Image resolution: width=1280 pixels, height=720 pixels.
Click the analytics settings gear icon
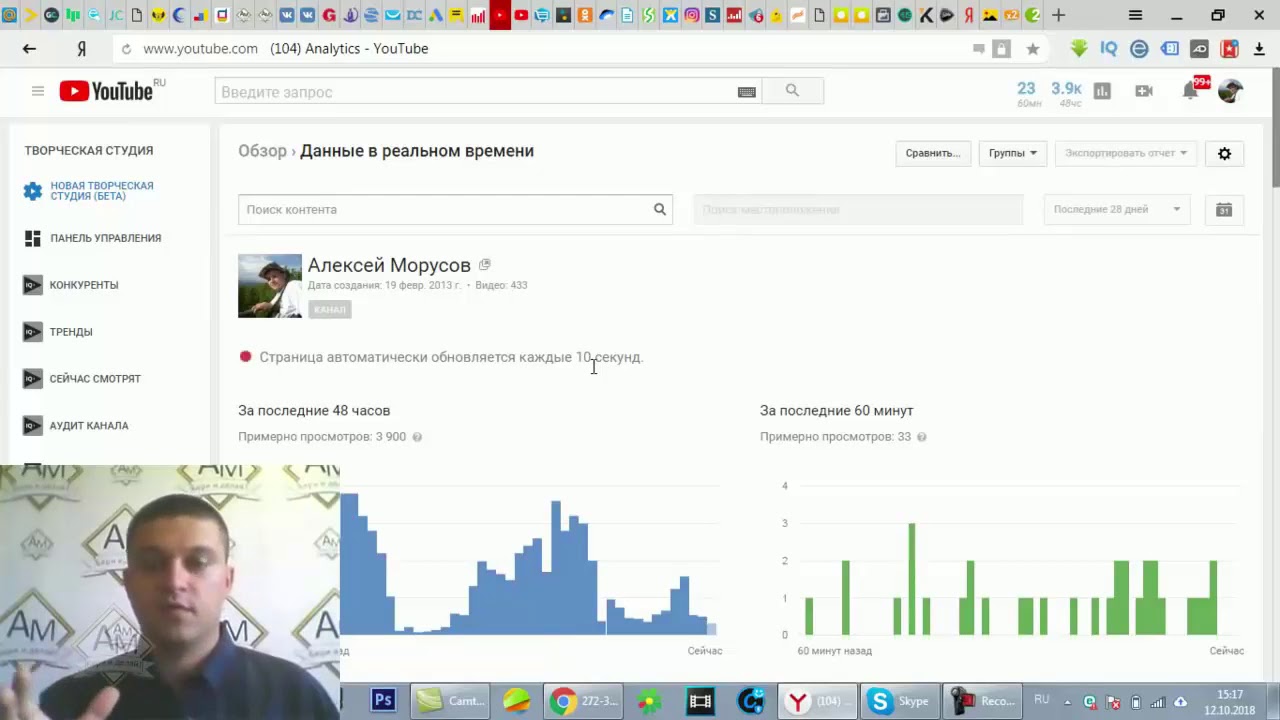coord(1224,153)
